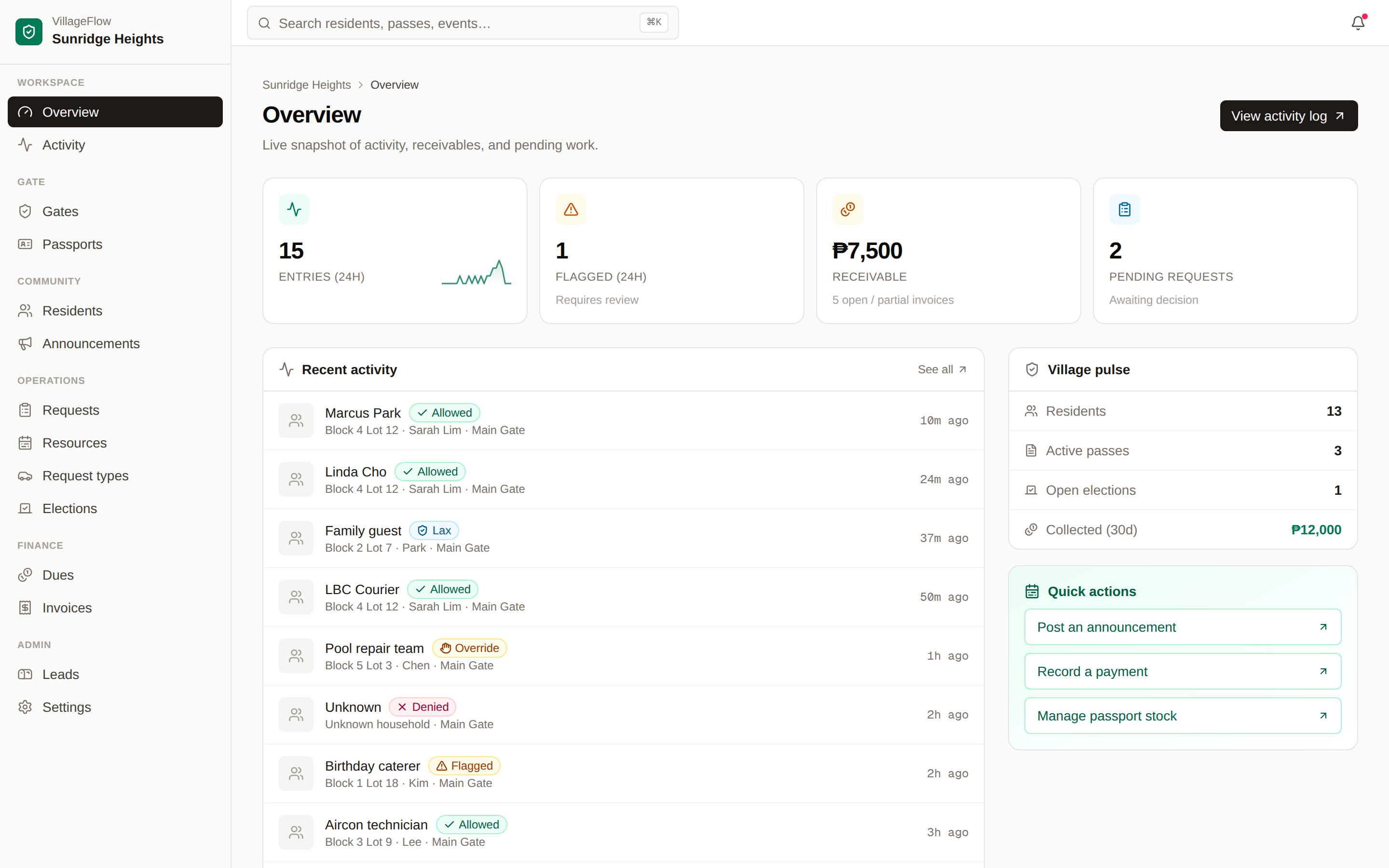Click the ₱12,000 collected value
The height and width of the screenshot is (868, 1389).
pyautogui.click(x=1316, y=529)
